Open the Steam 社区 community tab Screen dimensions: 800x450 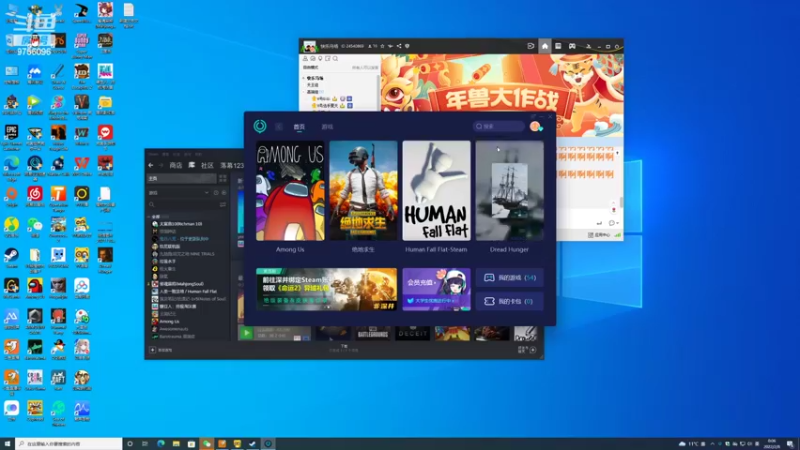207,165
